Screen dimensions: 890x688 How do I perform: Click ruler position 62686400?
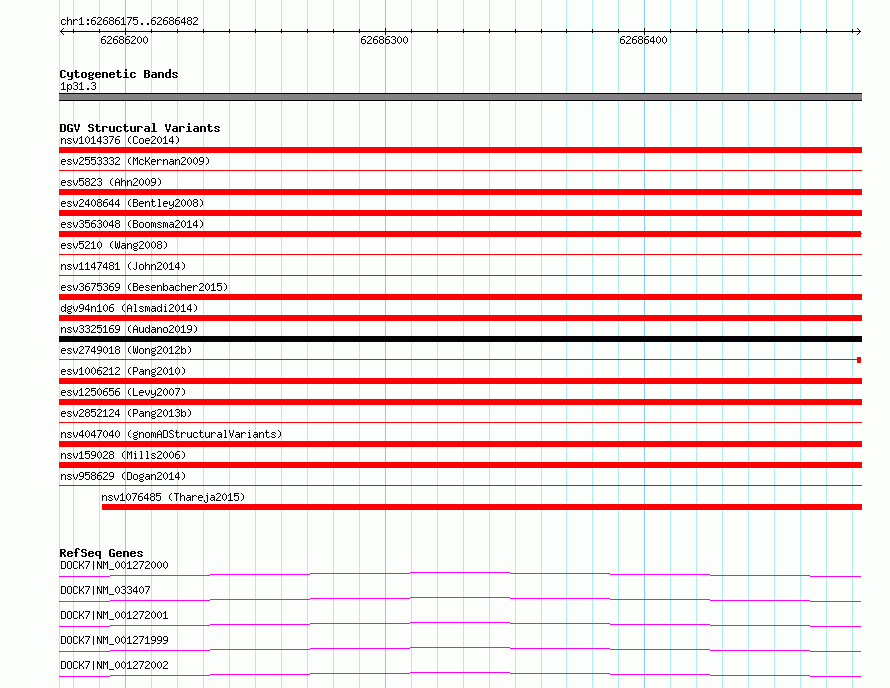coord(643,40)
